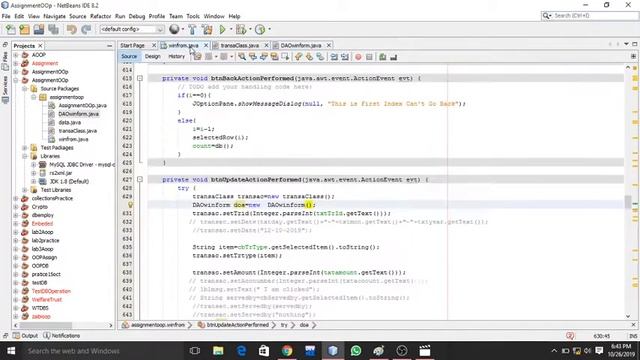Click the Windows Start button
Viewport: 640px width, 360px height.
tap(11, 351)
